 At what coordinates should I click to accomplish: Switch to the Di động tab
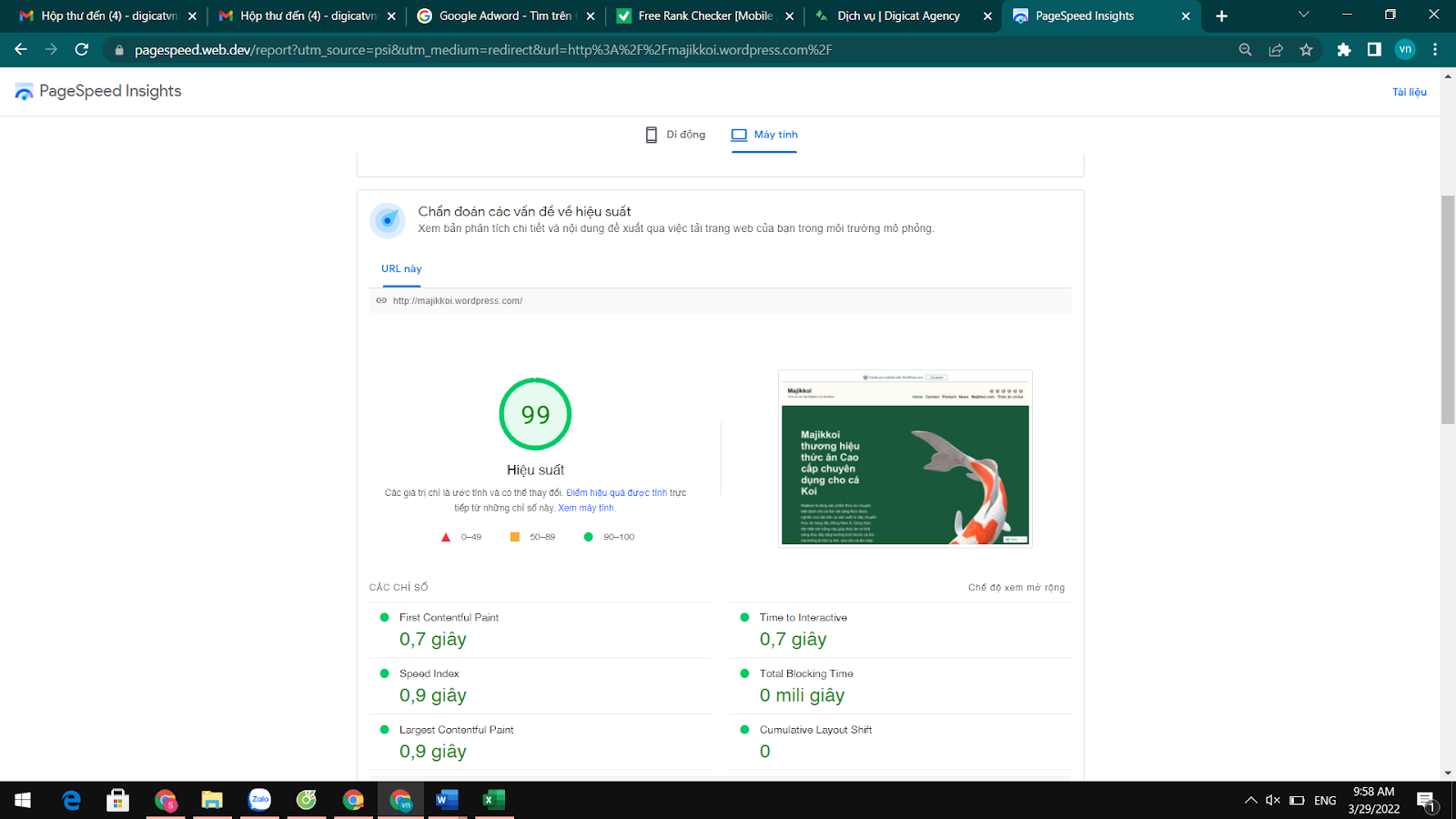click(x=675, y=135)
